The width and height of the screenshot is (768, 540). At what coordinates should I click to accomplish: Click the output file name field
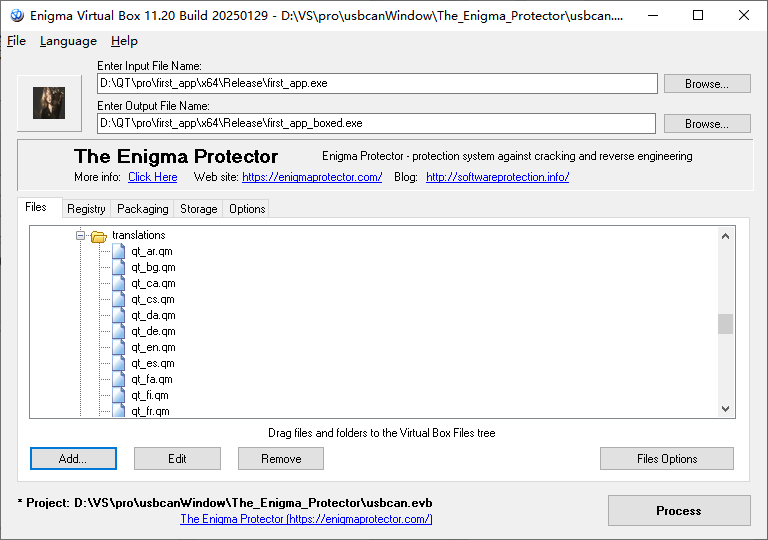(x=376, y=123)
